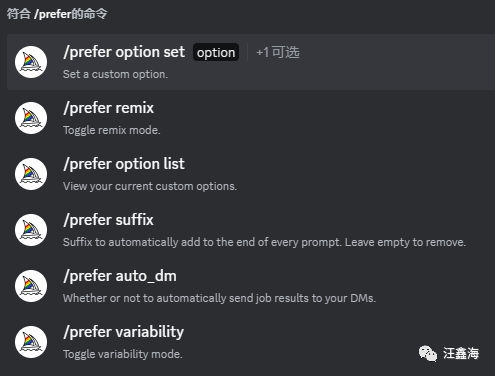Select the /prefer option set command
Screen dimensions: 495x376
click(x=251, y=62)
